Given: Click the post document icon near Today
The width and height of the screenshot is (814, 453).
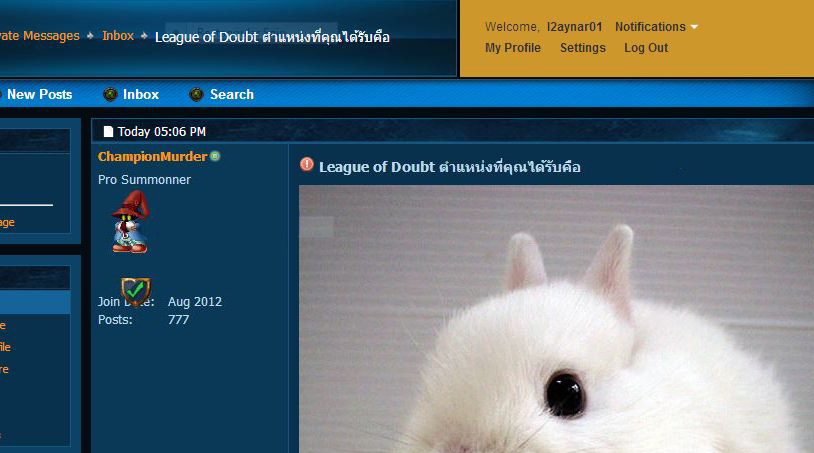Looking at the screenshot, I should pyautogui.click(x=108, y=131).
